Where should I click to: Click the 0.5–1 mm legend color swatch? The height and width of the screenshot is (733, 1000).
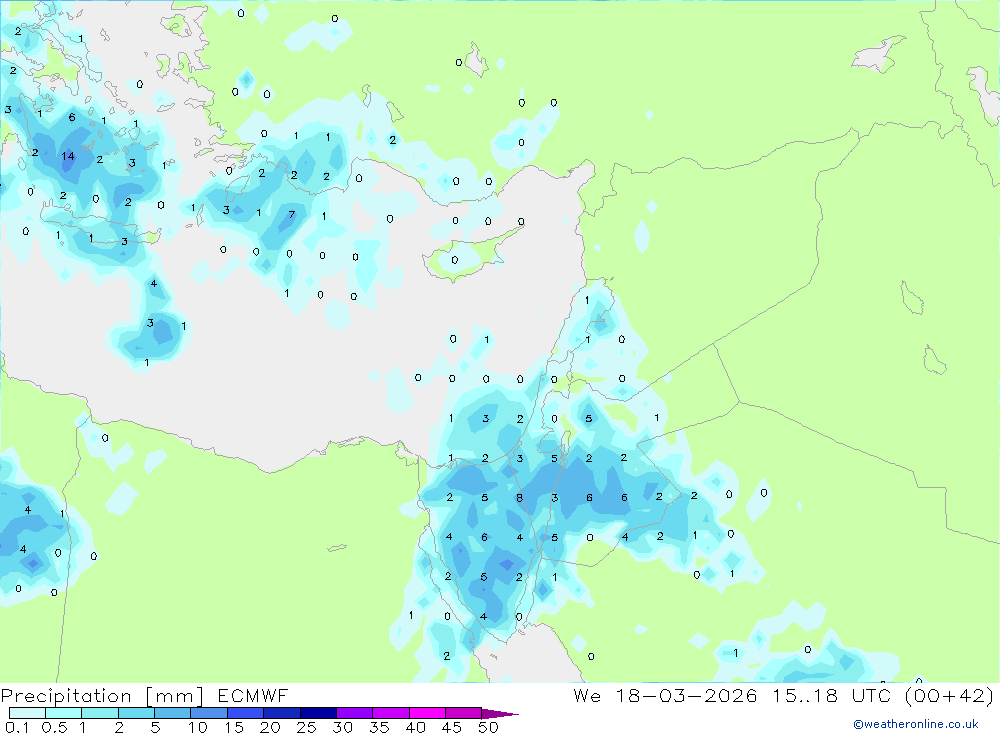click(x=64, y=713)
